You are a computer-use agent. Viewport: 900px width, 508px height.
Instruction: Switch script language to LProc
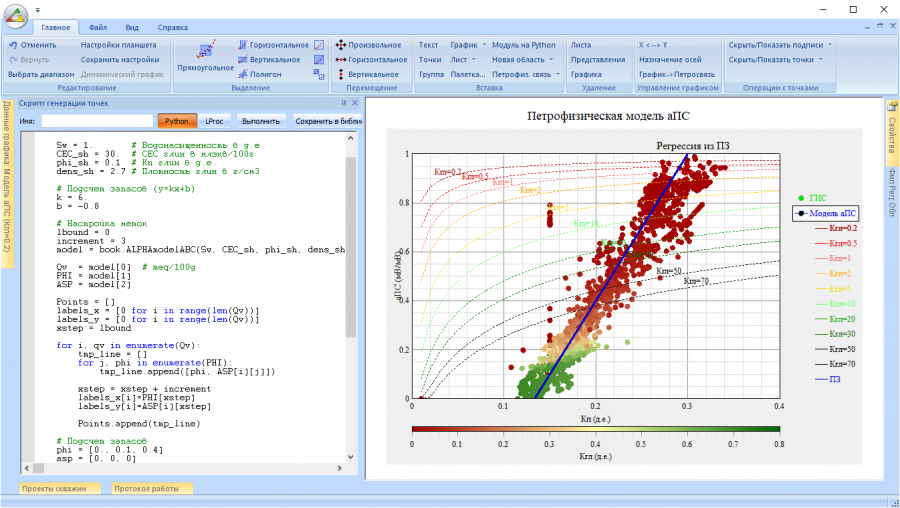pos(215,121)
